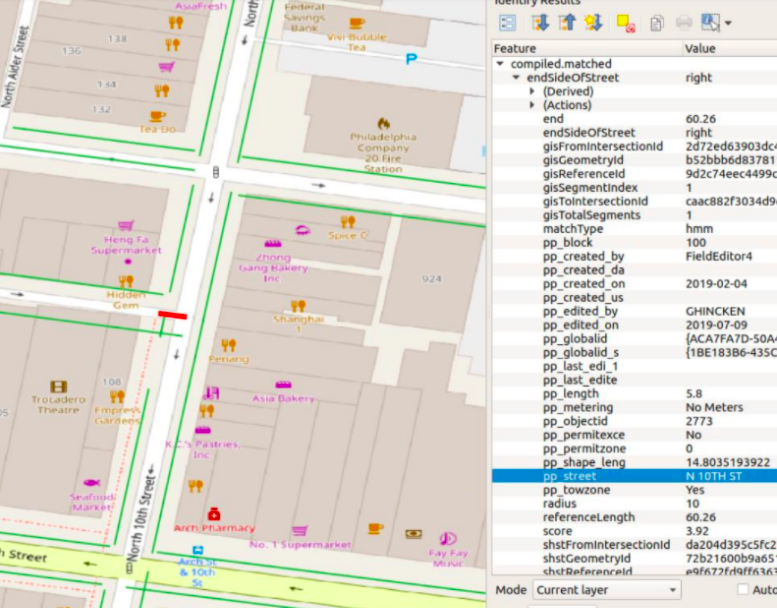The width and height of the screenshot is (777, 608).
Task: Open the identify tool mode arrow
Action: click(728, 23)
